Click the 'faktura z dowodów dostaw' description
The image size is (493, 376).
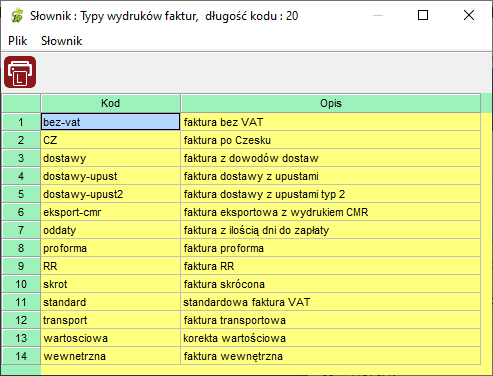click(x=331, y=158)
